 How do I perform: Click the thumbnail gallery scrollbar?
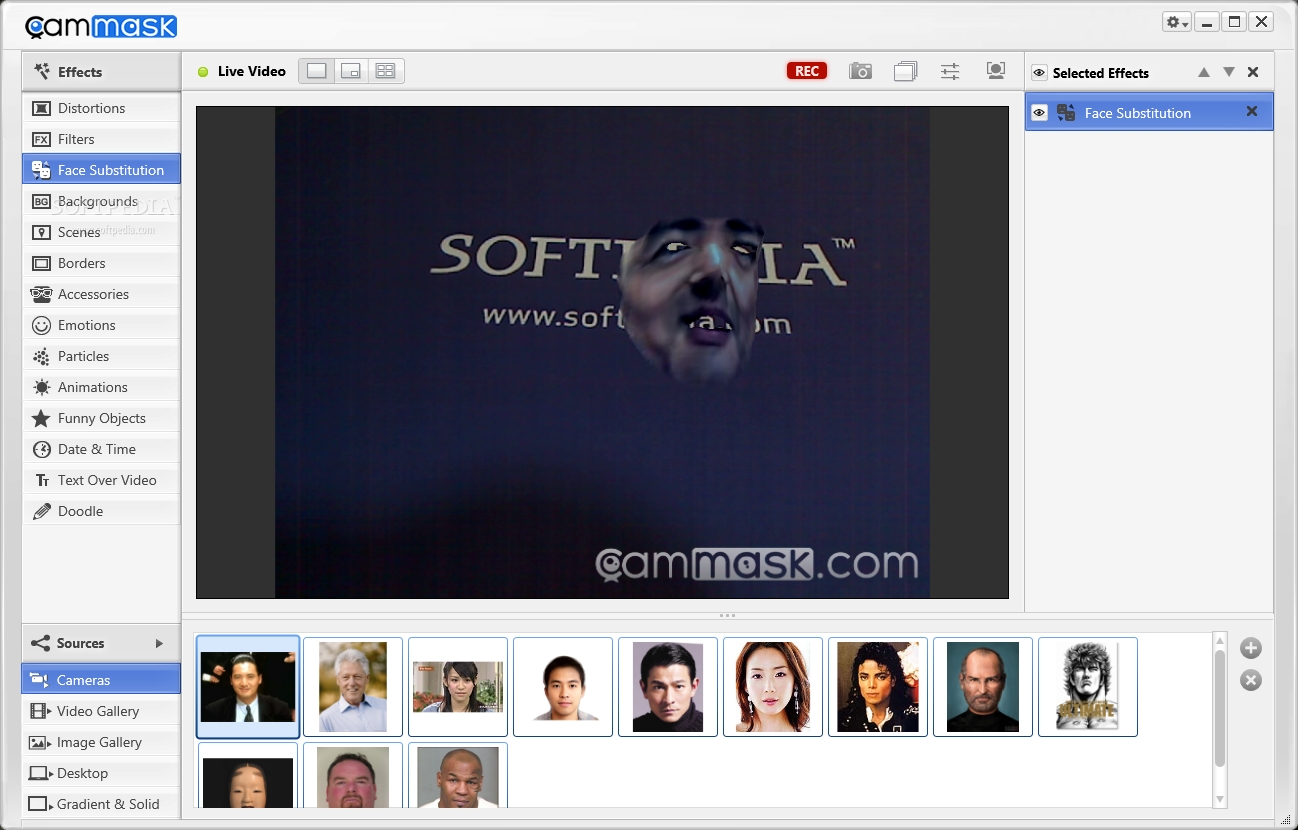tap(1219, 708)
